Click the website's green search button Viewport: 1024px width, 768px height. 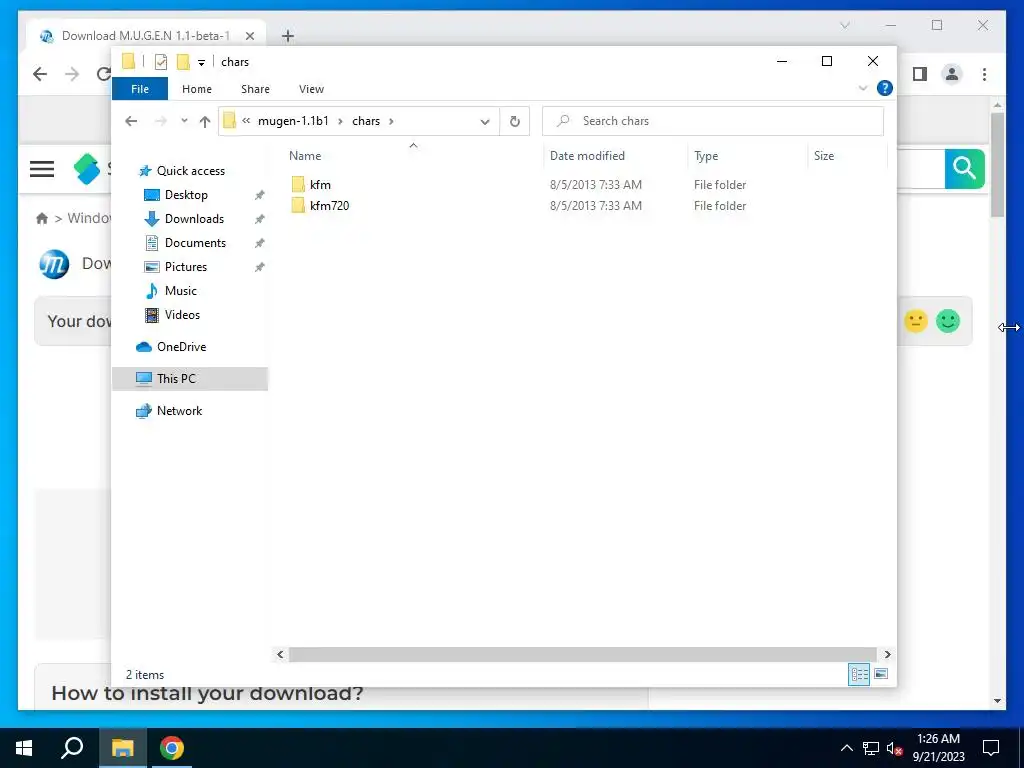point(965,168)
